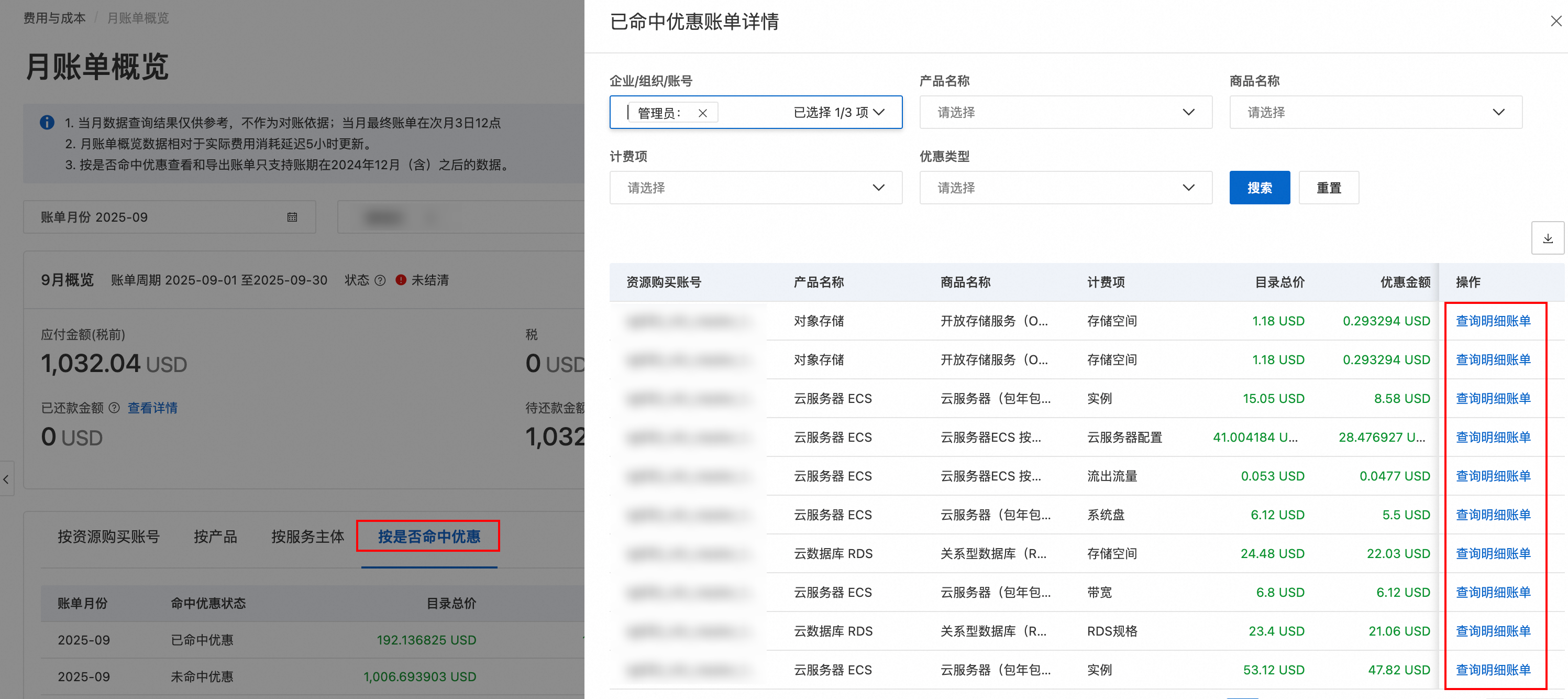Click the help icon beside 已还款金额

point(114,408)
